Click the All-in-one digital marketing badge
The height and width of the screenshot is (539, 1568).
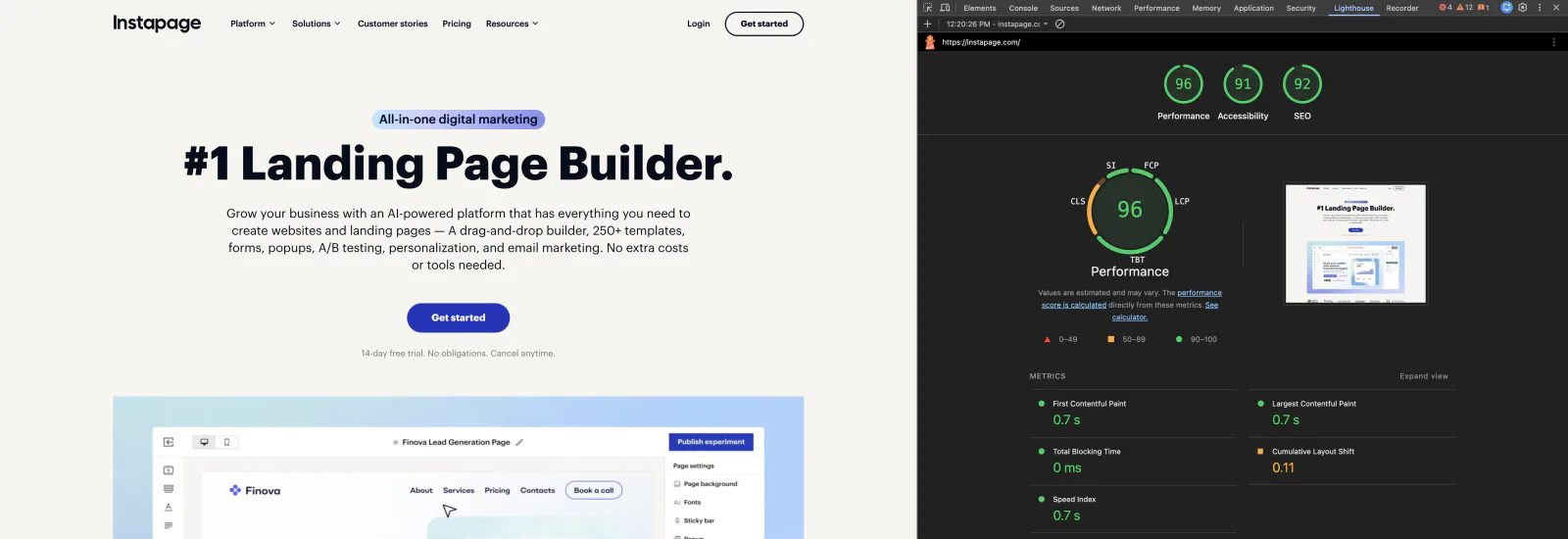pos(459,120)
